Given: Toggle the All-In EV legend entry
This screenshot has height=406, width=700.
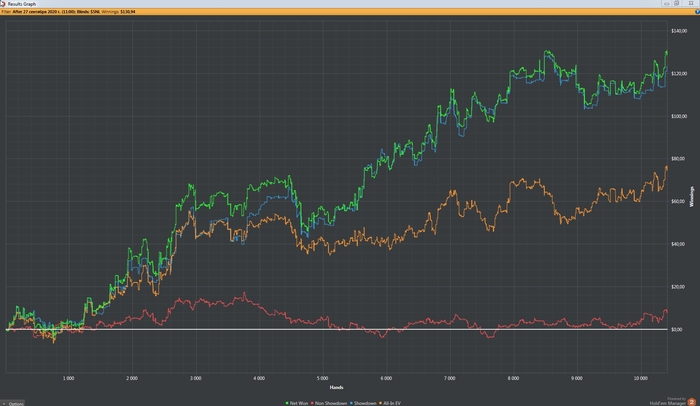Looking at the screenshot, I should pos(390,403).
